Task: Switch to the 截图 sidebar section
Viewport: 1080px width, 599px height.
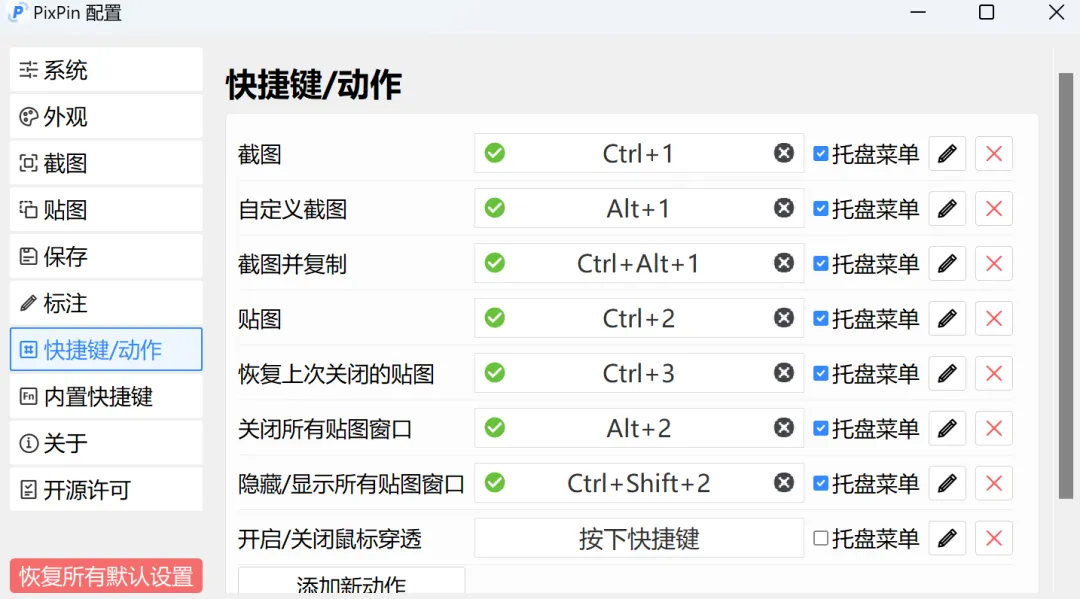Action: [106, 163]
